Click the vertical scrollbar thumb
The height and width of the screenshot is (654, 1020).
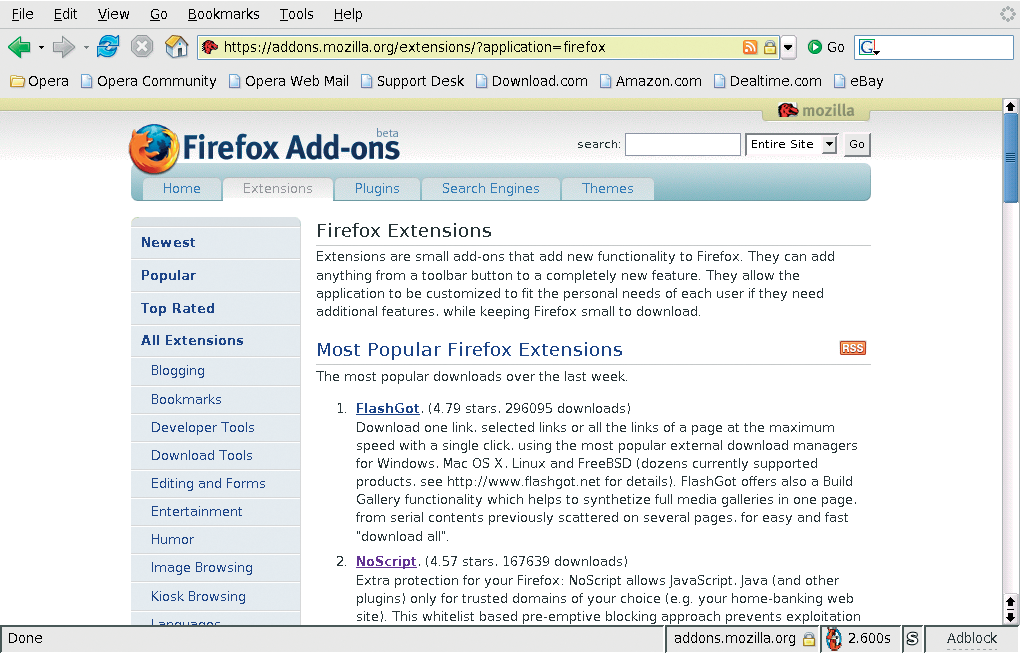tap(1010, 158)
